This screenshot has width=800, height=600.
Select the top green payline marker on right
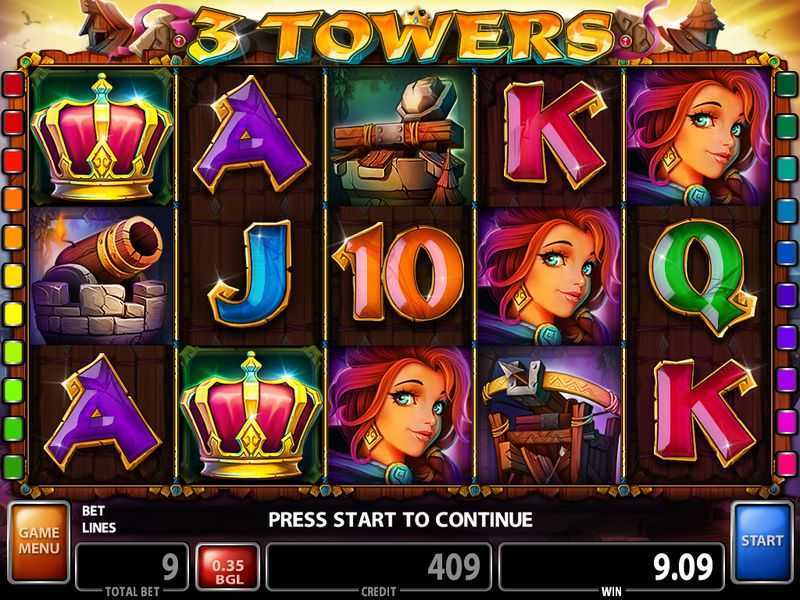[786, 84]
